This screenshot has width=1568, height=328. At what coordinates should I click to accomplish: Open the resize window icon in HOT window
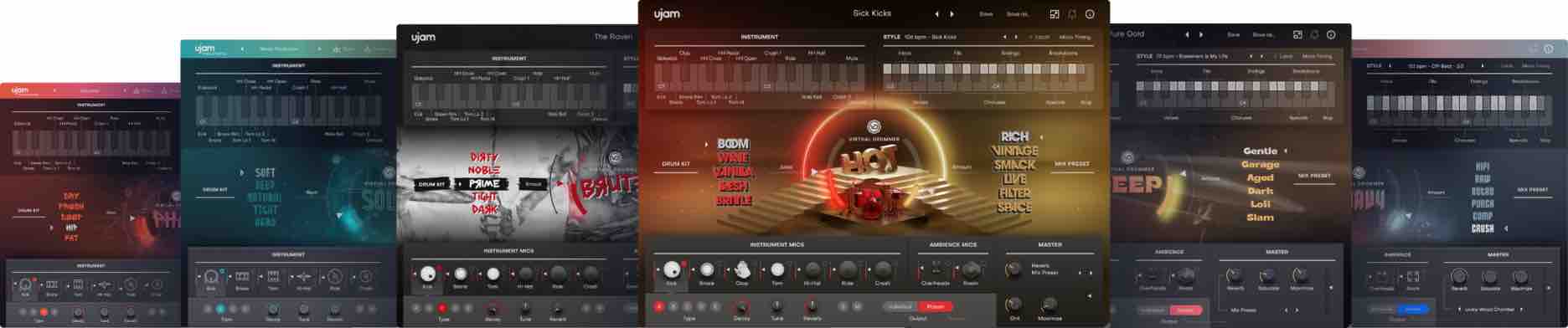[x=1055, y=14]
